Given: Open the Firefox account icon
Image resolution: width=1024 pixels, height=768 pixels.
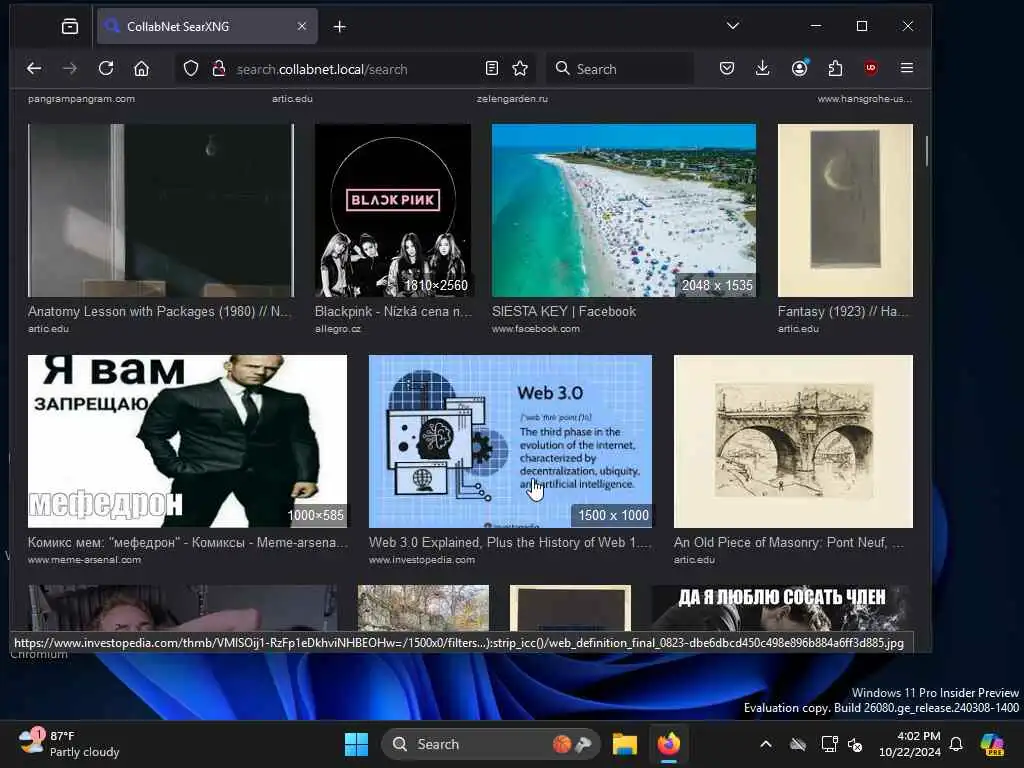Looking at the screenshot, I should [799, 69].
